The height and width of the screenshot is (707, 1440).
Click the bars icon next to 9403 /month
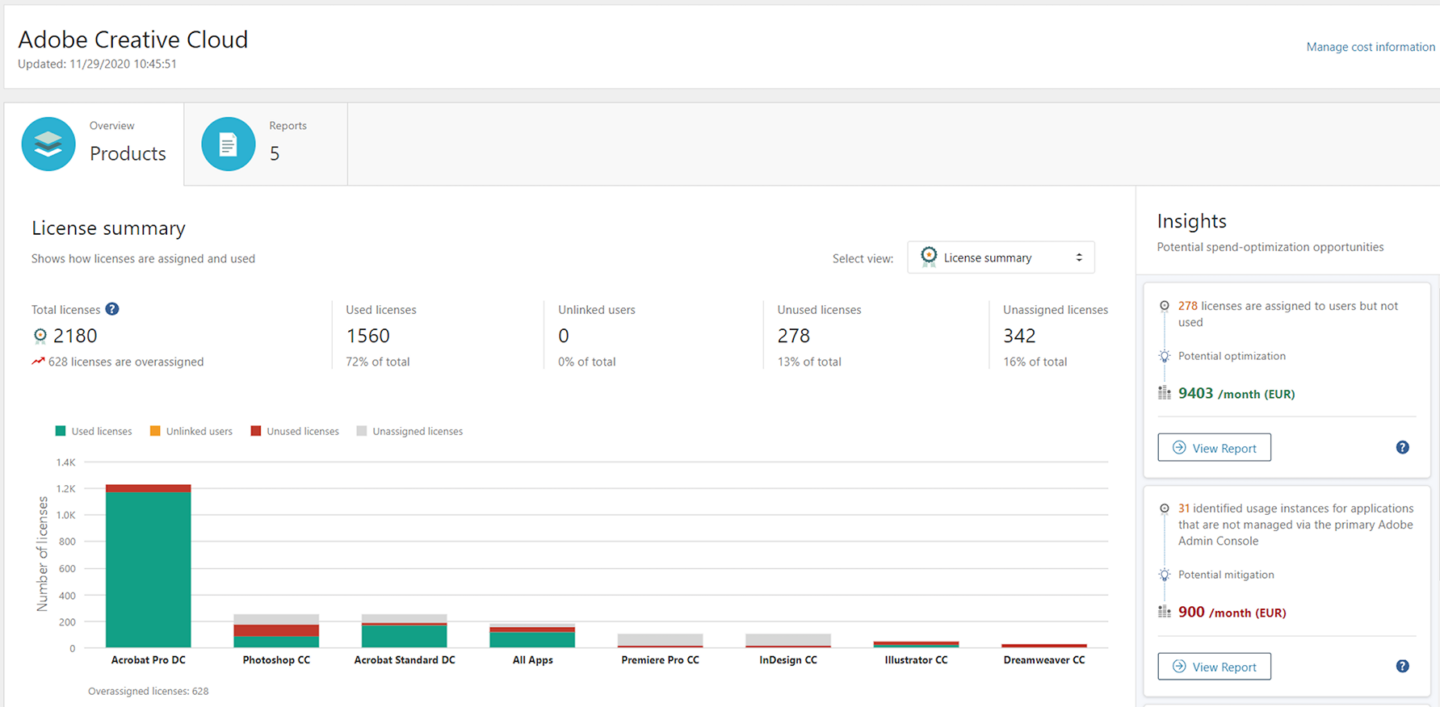pyautogui.click(x=1164, y=393)
